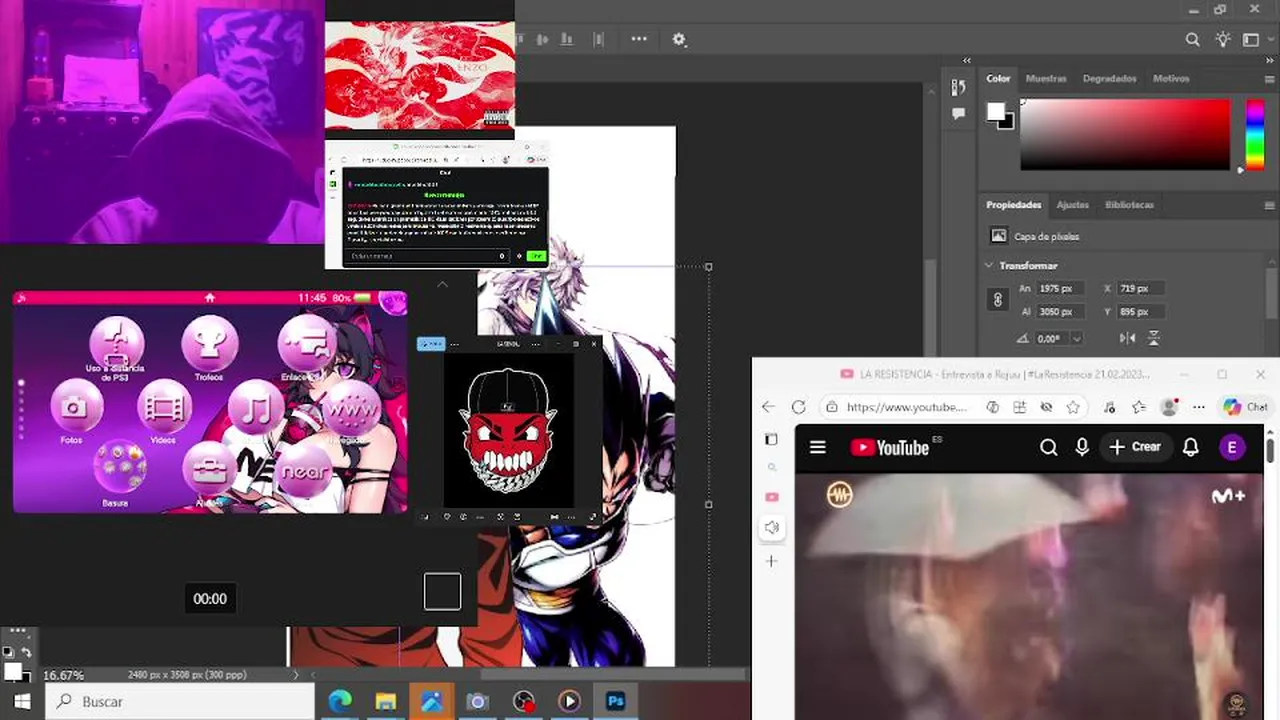Open the History panel icon in collapsed dock

pyautogui.click(x=958, y=88)
